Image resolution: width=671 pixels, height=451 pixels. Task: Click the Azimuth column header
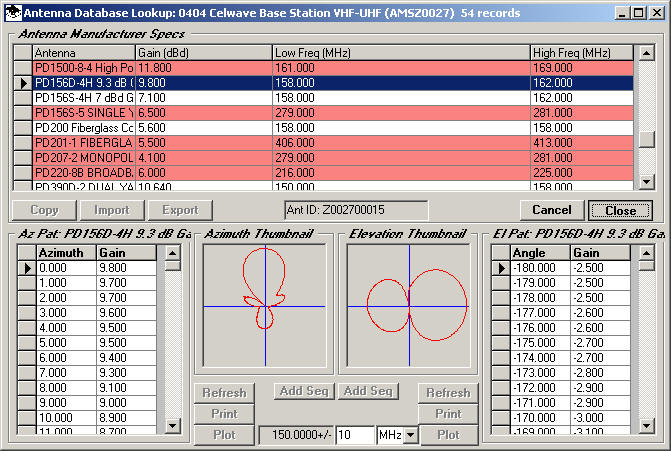click(x=66, y=253)
